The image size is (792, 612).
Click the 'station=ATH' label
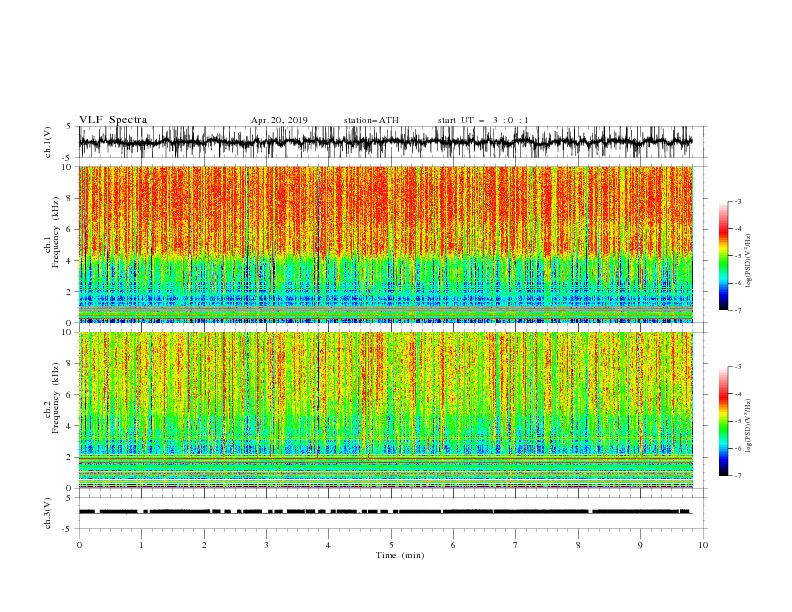pyautogui.click(x=371, y=120)
